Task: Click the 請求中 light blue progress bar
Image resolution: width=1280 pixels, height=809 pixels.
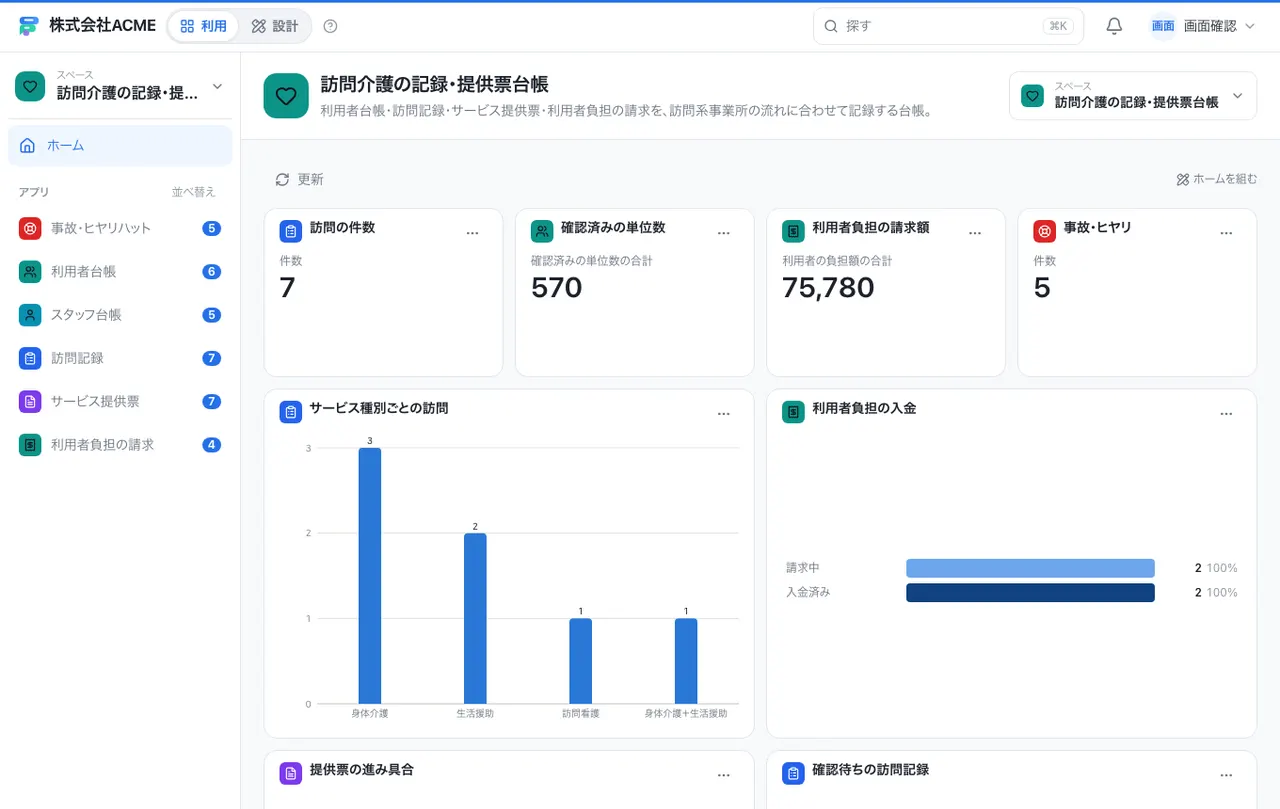Action: (x=1030, y=568)
